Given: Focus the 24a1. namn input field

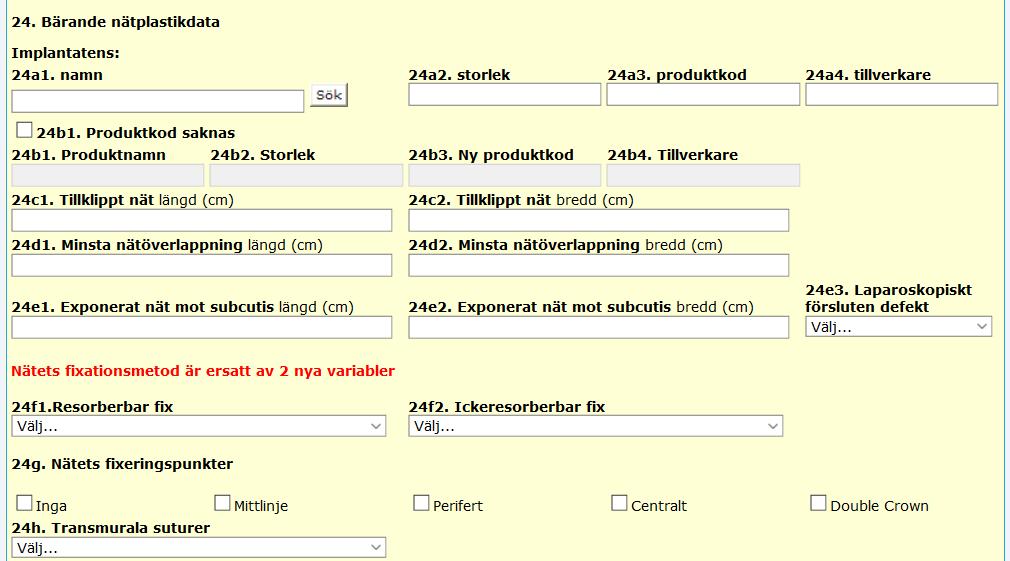Looking at the screenshot, I should point(158,101).
